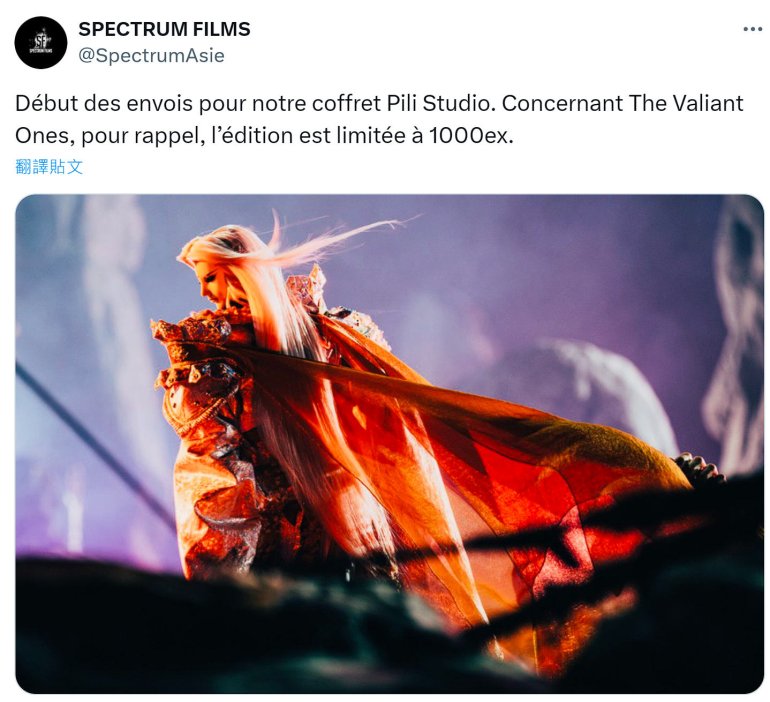
Task: Click the 翻譯貼文 translate post link
Action: pos(49,167)
